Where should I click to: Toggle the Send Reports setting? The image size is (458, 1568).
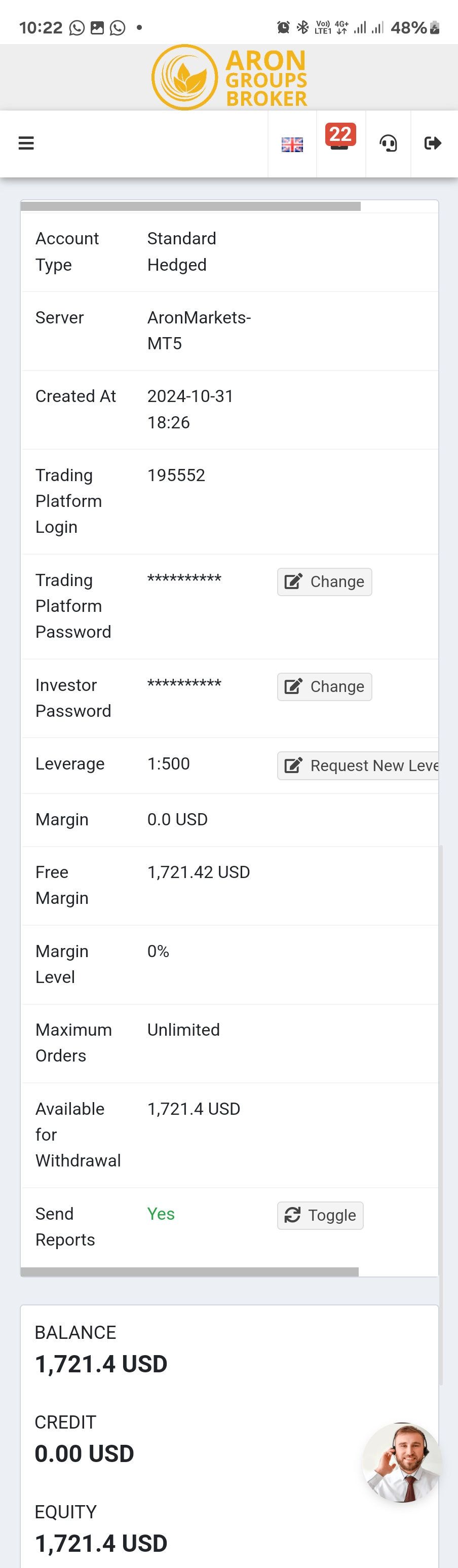click(320, 1215)
